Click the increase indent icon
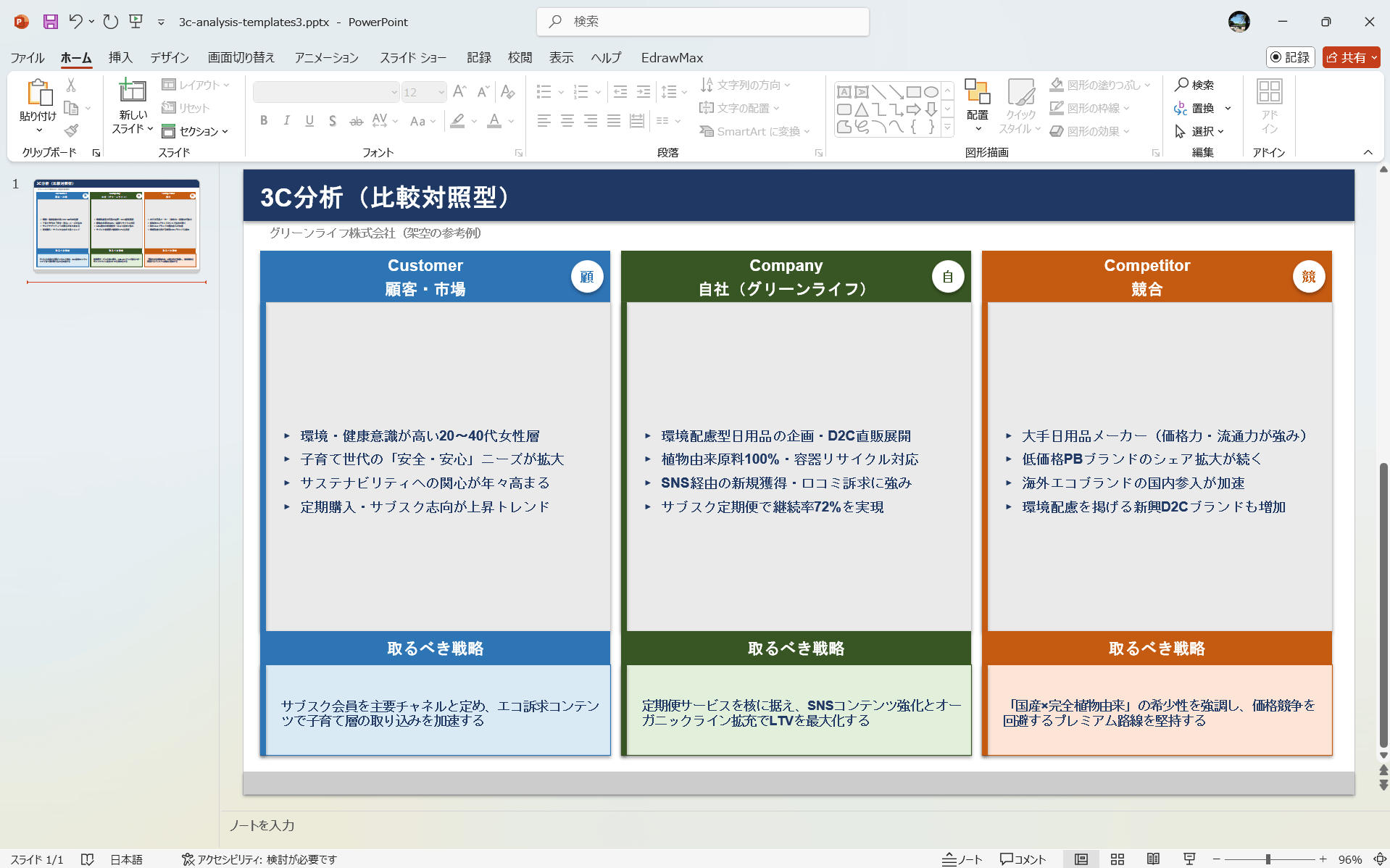Image resolution: width=1390 pixels, height=868 pixels. pyautogui.click(x=644, y=91)
